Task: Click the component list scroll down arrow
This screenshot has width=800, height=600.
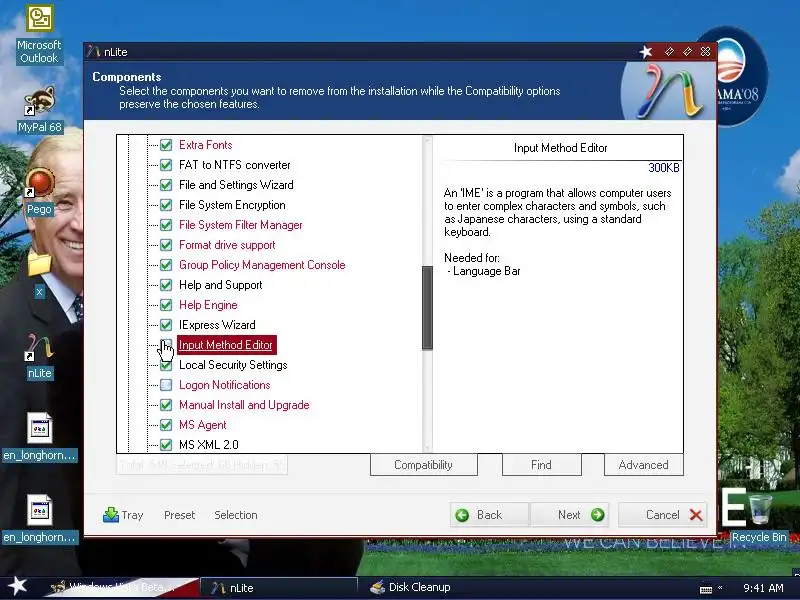Action: pyautogui.click(x=428, y=447)
